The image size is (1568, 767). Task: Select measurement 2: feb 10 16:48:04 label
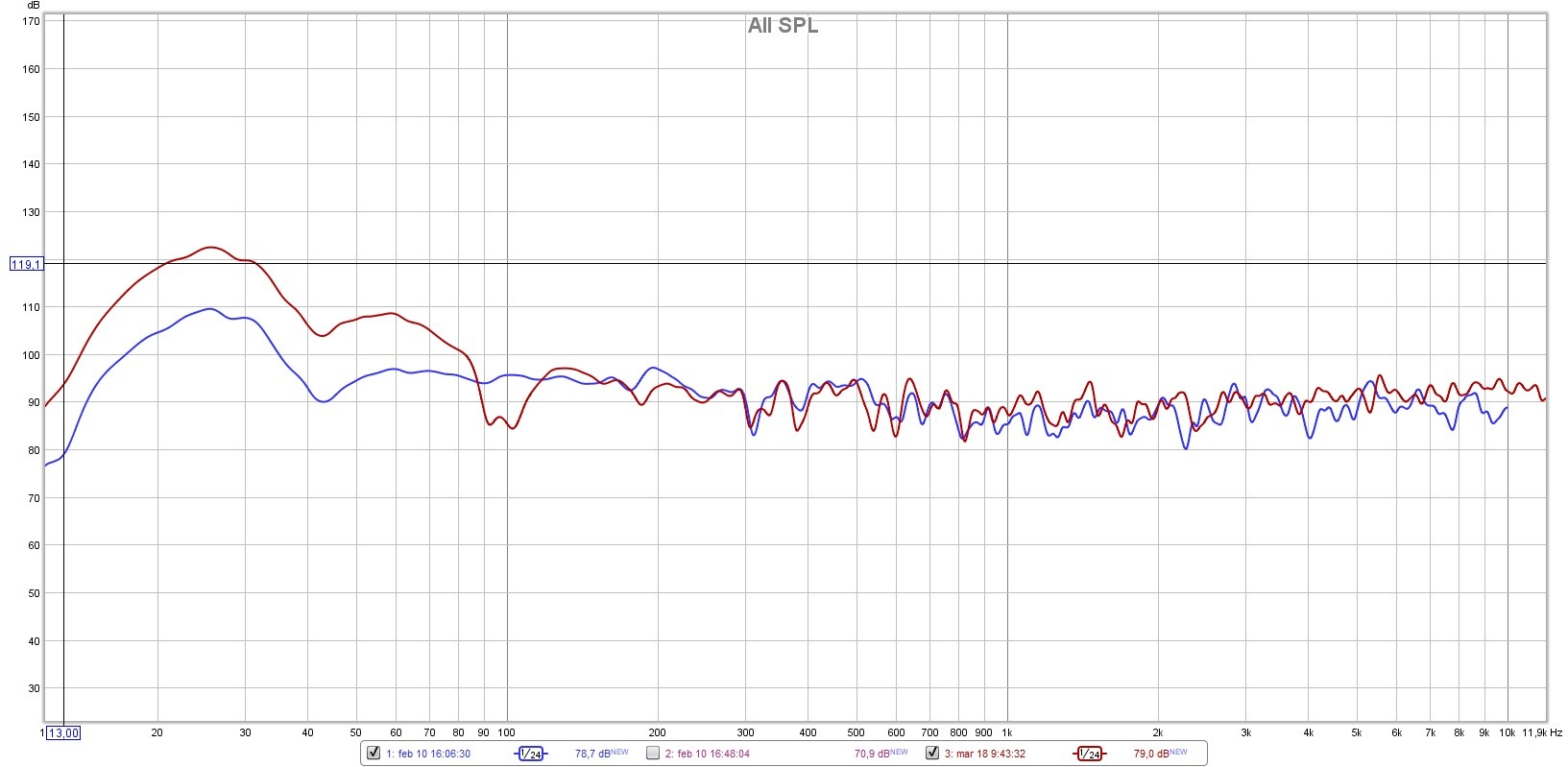click(x=708, y=754)
